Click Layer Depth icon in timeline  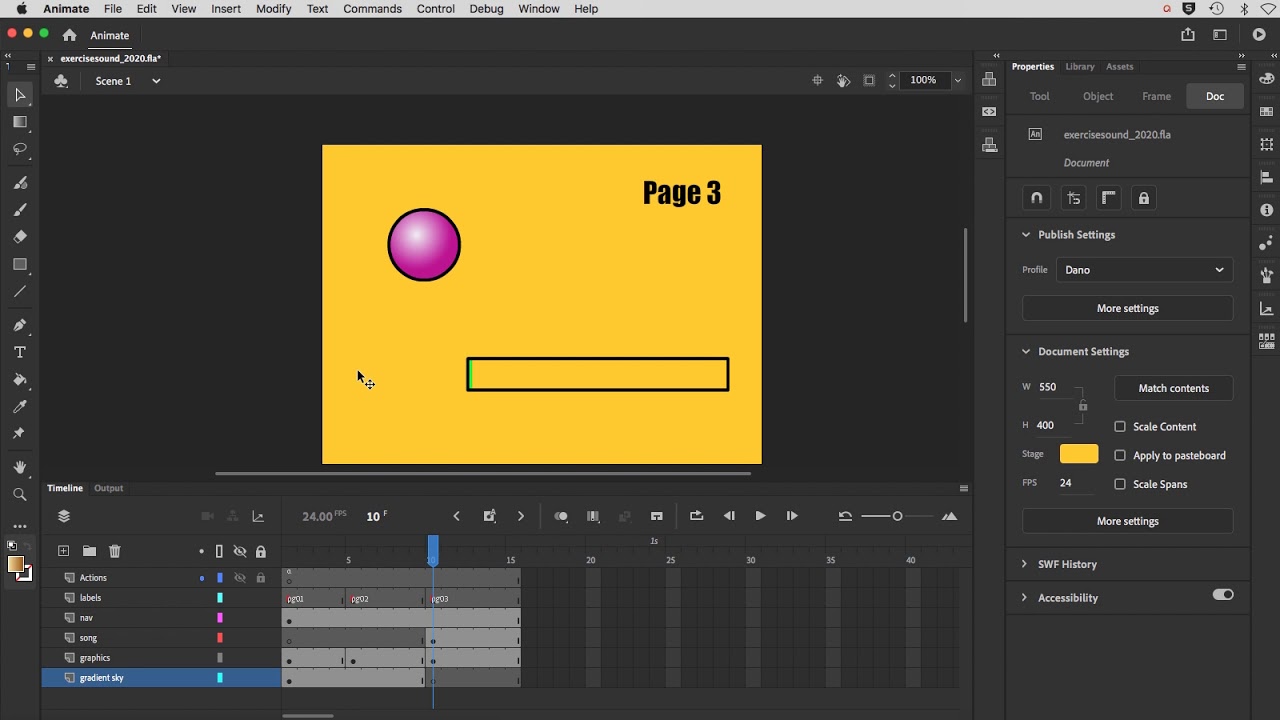click(258, 516)
